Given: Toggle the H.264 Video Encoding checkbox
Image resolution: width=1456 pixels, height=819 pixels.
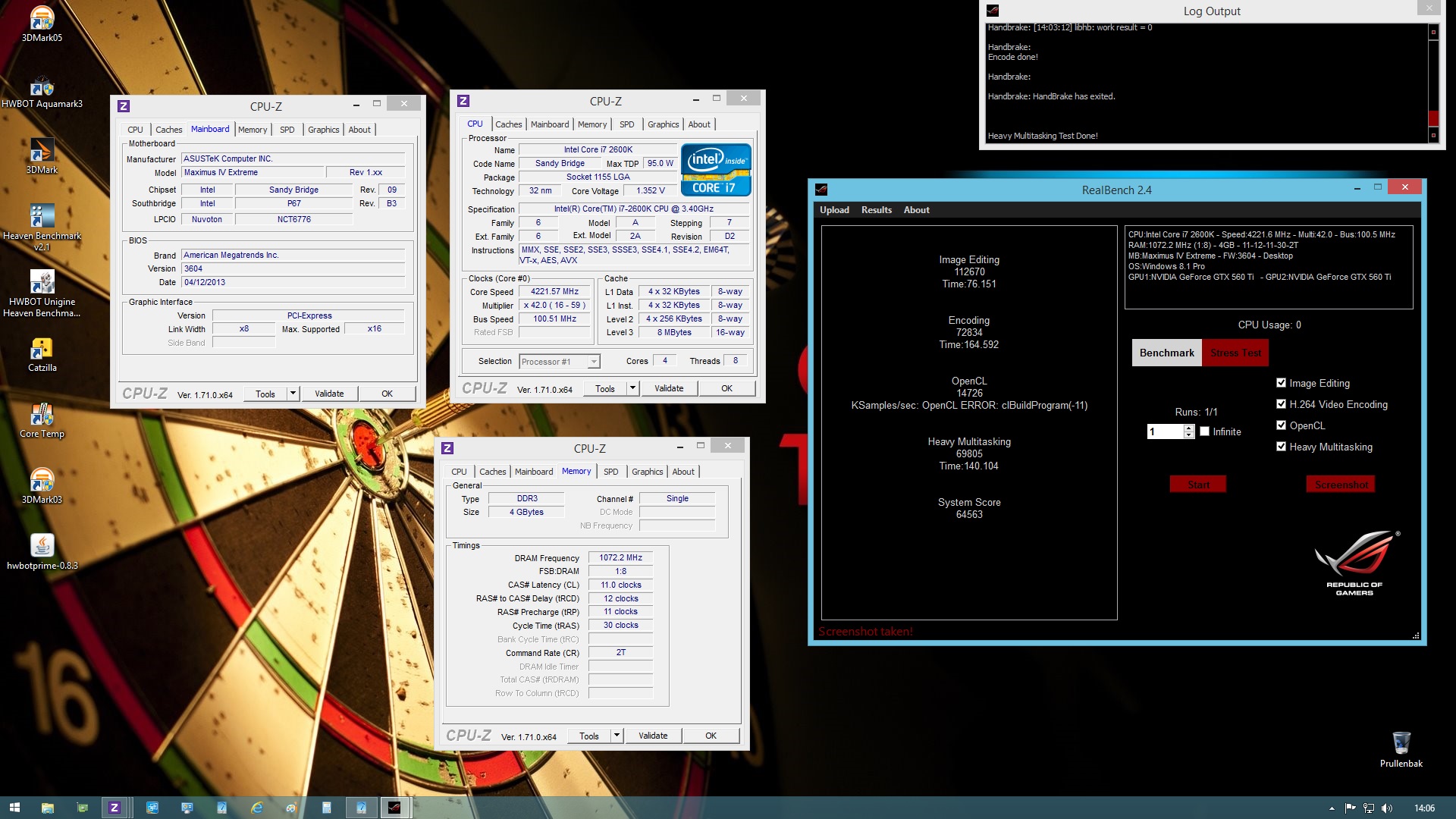Looking at the screenshot, I should 1281,404.
